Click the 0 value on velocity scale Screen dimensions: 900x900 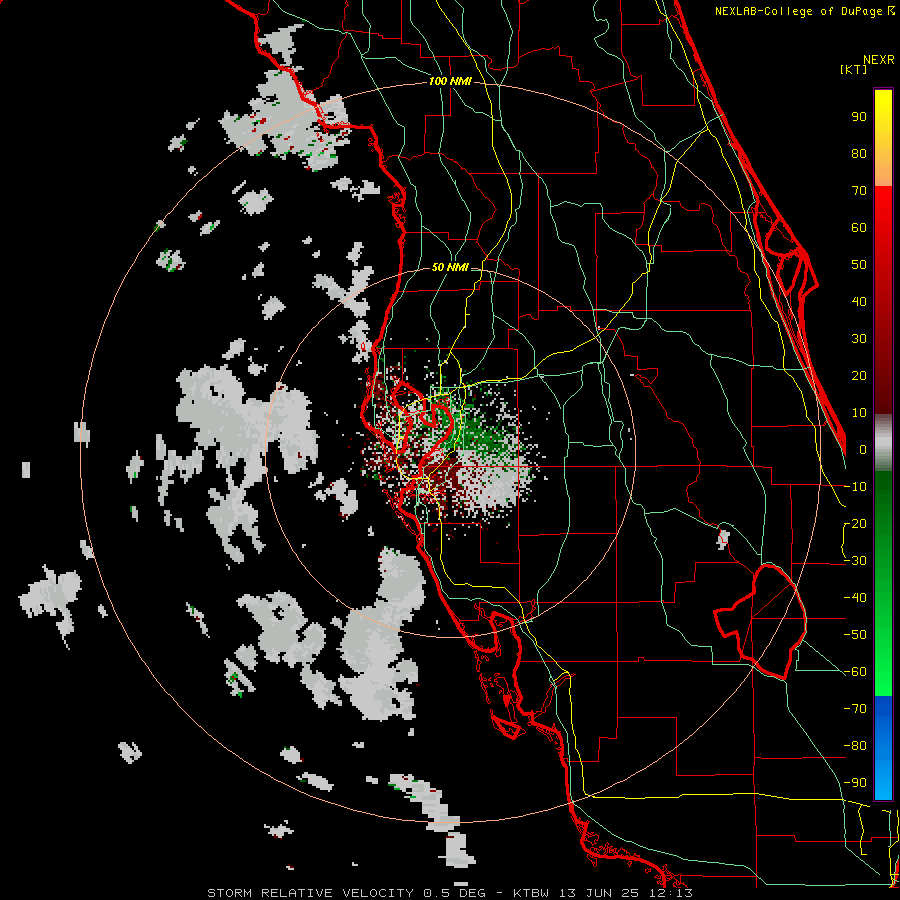pyautogui.click(x=863, y=450)
